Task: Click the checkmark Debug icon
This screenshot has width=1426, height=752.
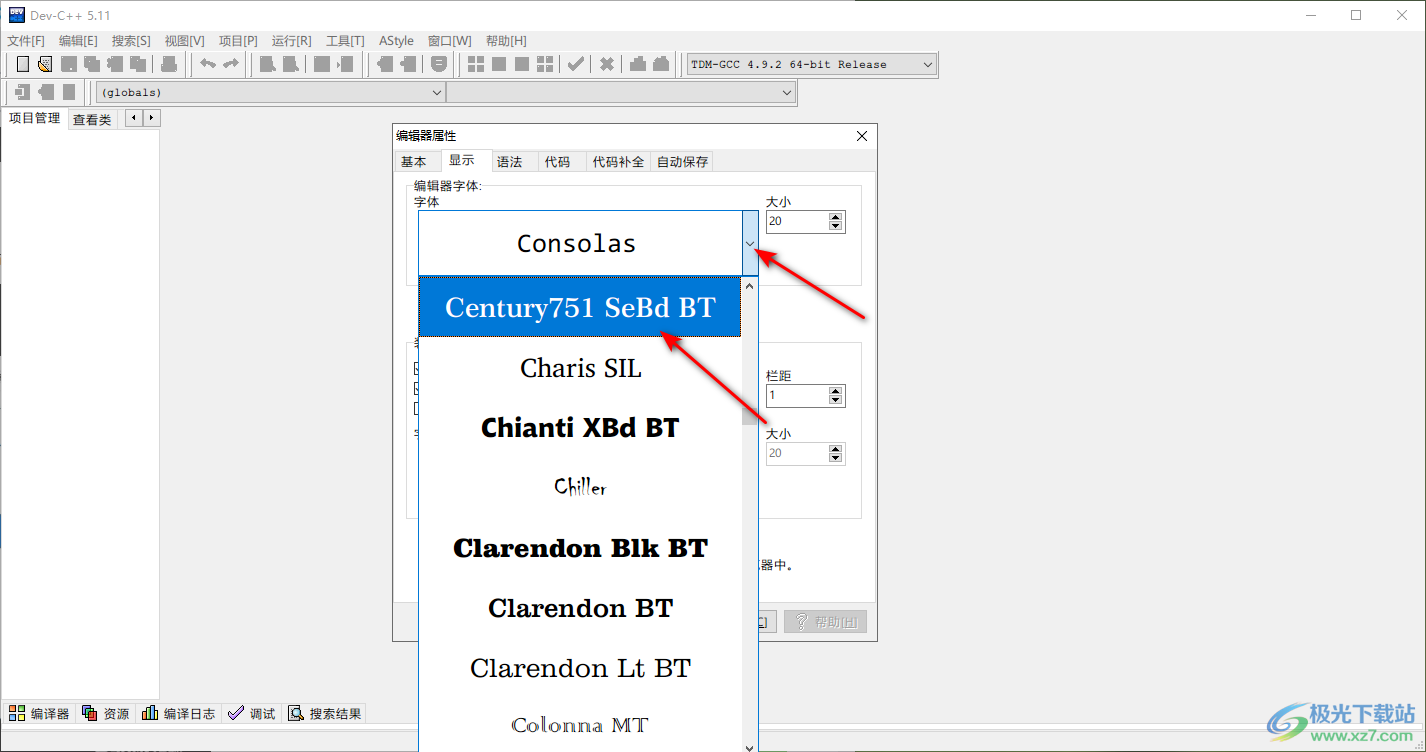Action: pos(576,64)
